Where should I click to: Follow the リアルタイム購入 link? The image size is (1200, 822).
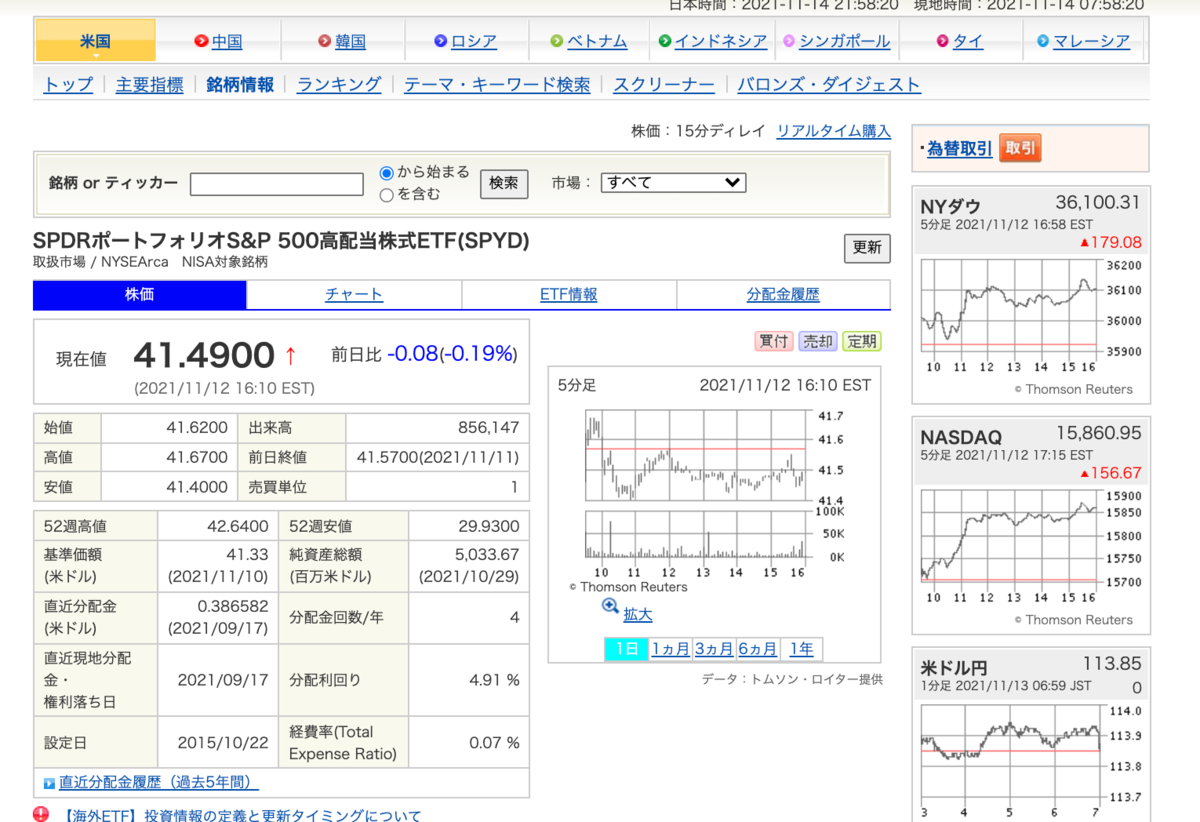point(833,131)
